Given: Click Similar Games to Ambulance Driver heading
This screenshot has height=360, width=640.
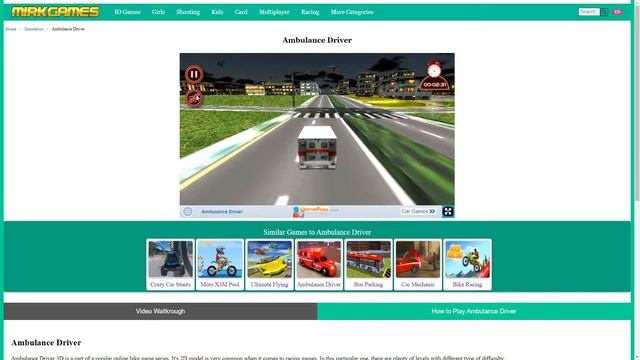Looking at the screenshot, I should pos(317,232).
